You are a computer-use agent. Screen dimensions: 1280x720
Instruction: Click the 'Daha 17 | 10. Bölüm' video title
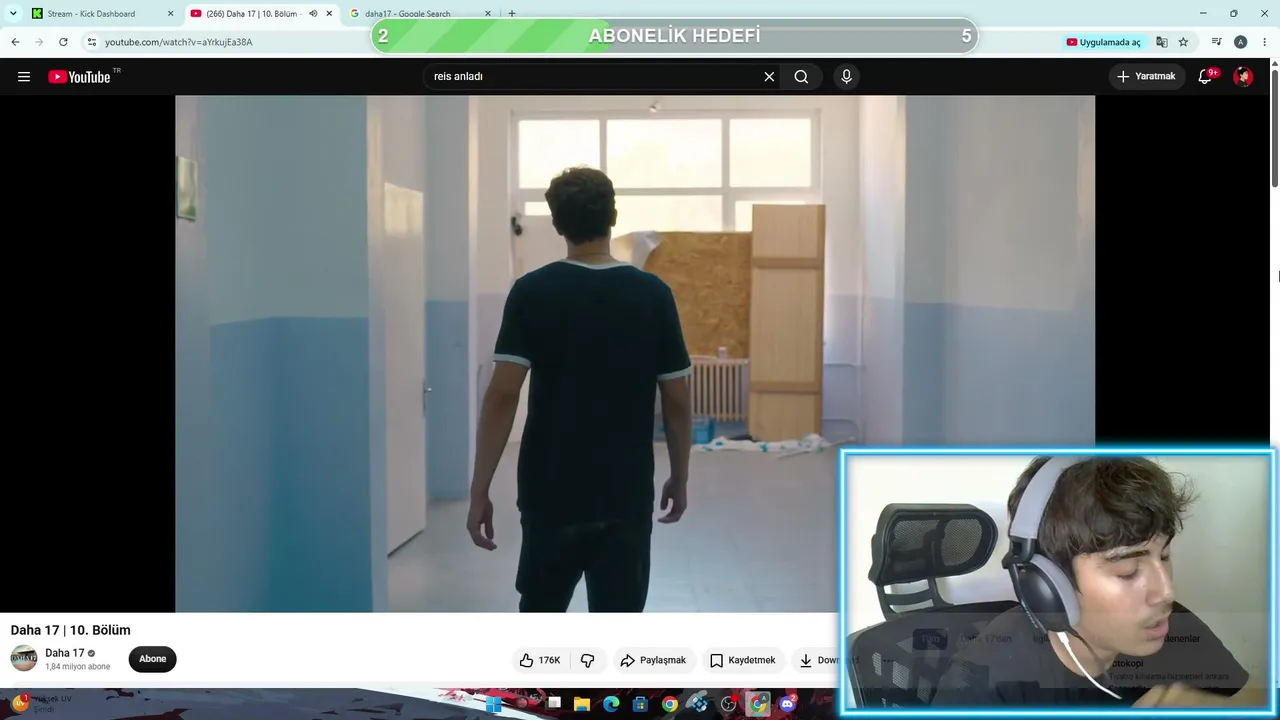tap(70, 630)
